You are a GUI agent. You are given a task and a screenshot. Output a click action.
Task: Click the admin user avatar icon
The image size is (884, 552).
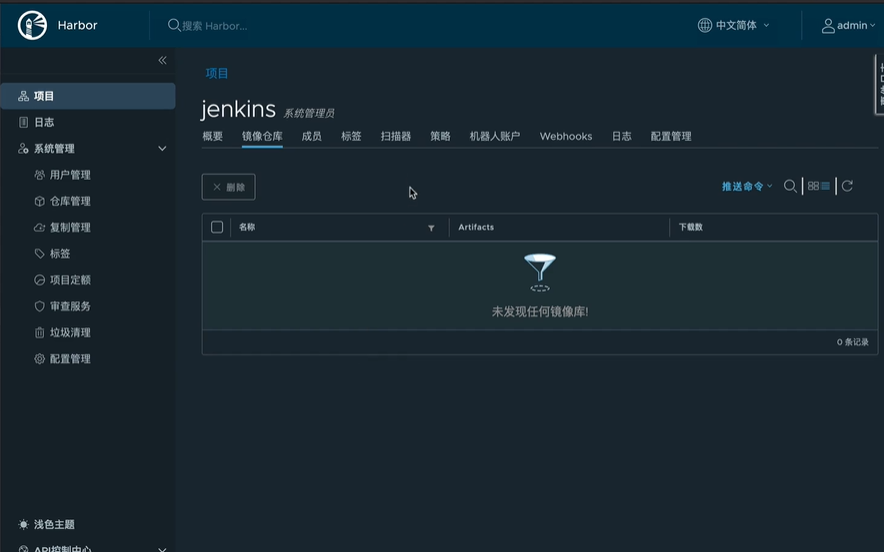828,26
